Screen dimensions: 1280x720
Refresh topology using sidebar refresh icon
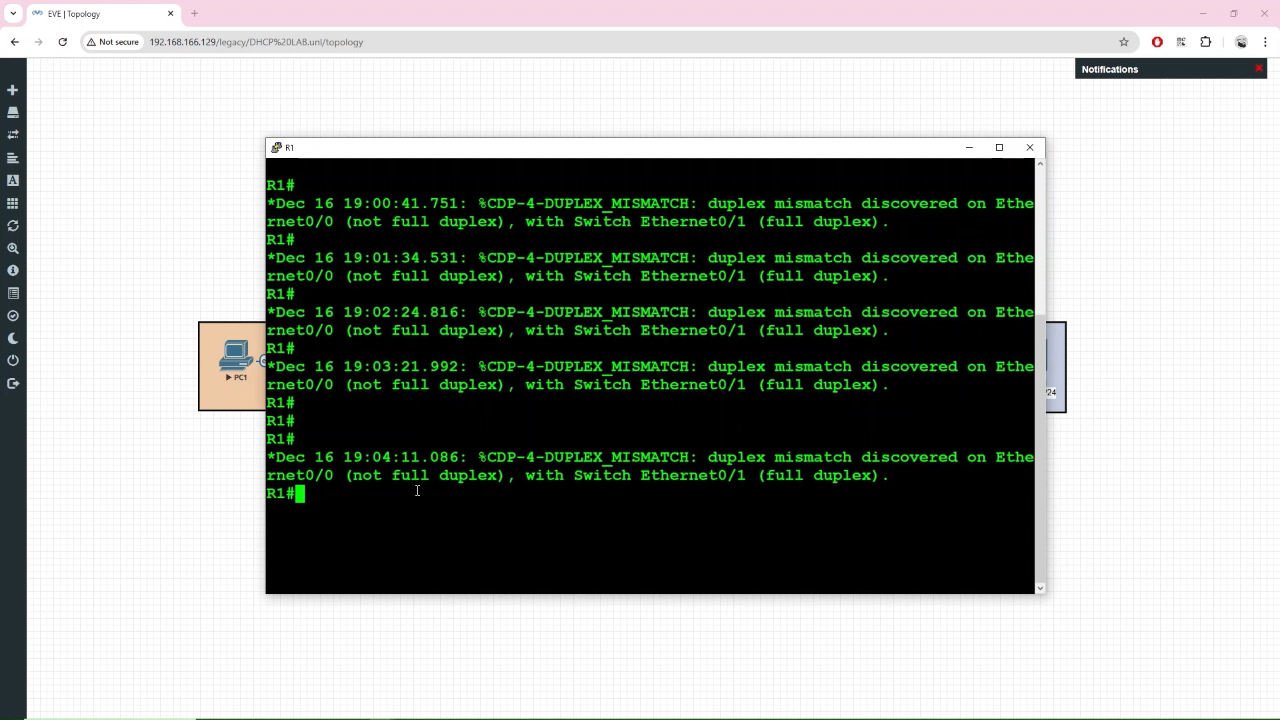(x=13, y=226)
